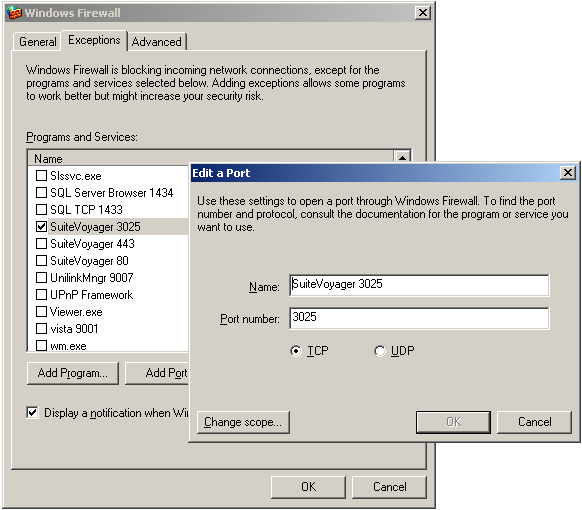Close the Windows Firewall window
Viewport: 582px width, 510px height.
423,13
